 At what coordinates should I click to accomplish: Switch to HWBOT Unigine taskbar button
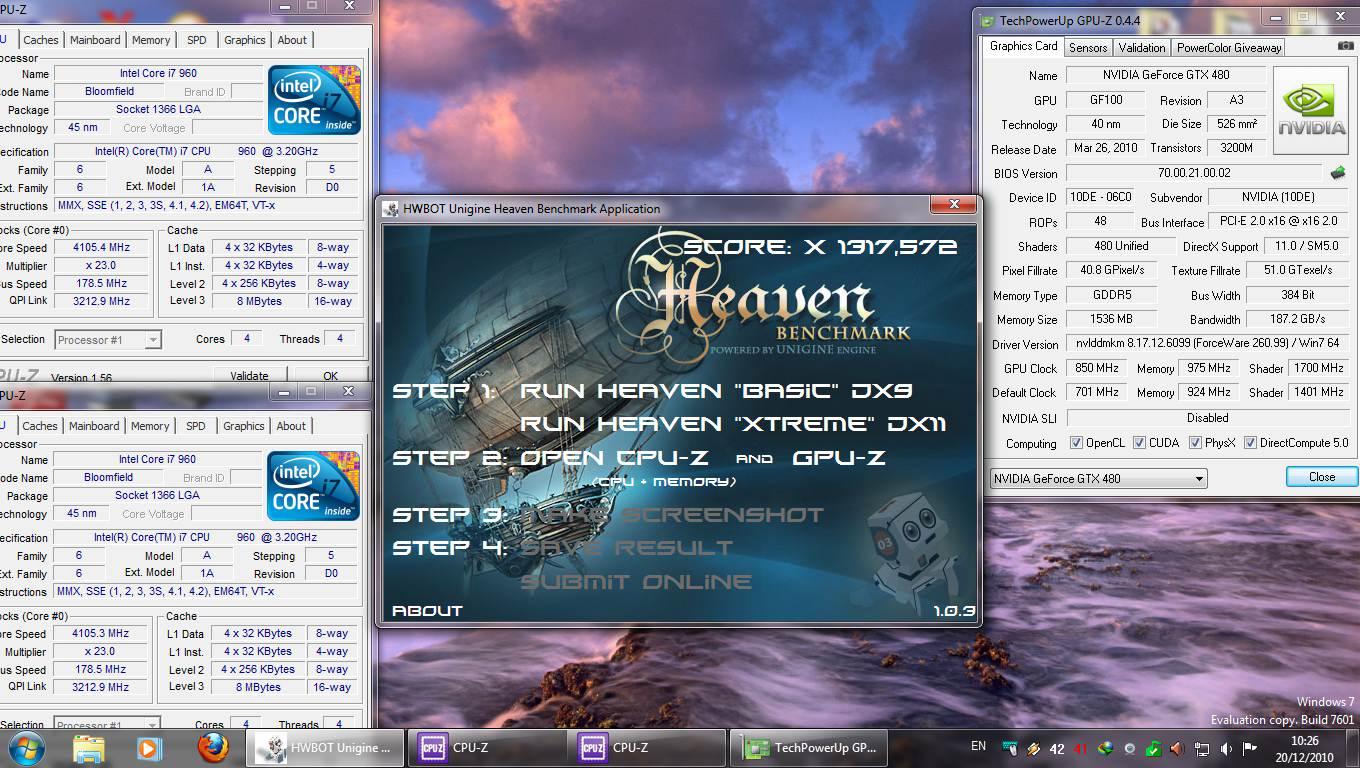(325, 748)
